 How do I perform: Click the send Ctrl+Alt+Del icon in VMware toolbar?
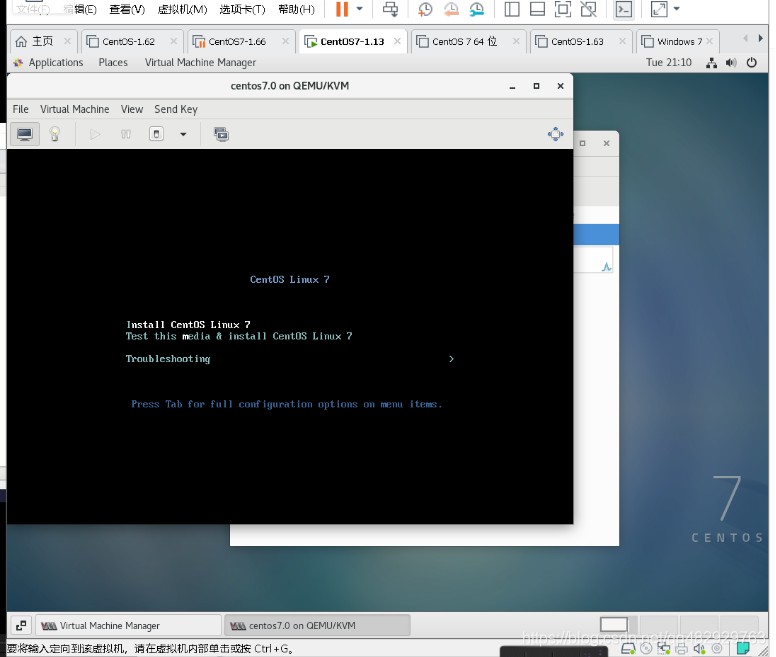[390, 9]
